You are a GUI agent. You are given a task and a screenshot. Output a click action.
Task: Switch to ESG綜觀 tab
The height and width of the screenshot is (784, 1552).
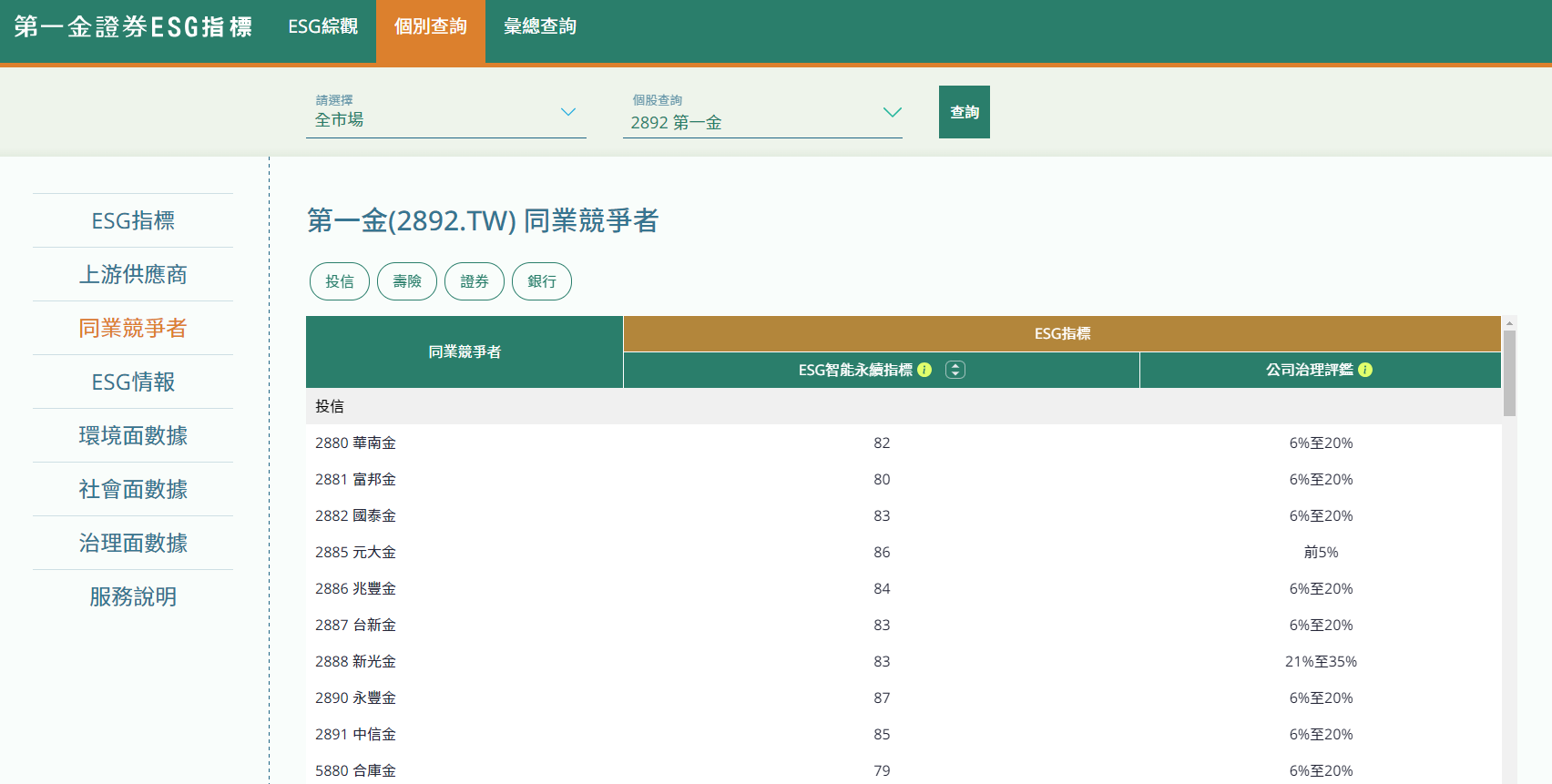[x=322, y=27]
